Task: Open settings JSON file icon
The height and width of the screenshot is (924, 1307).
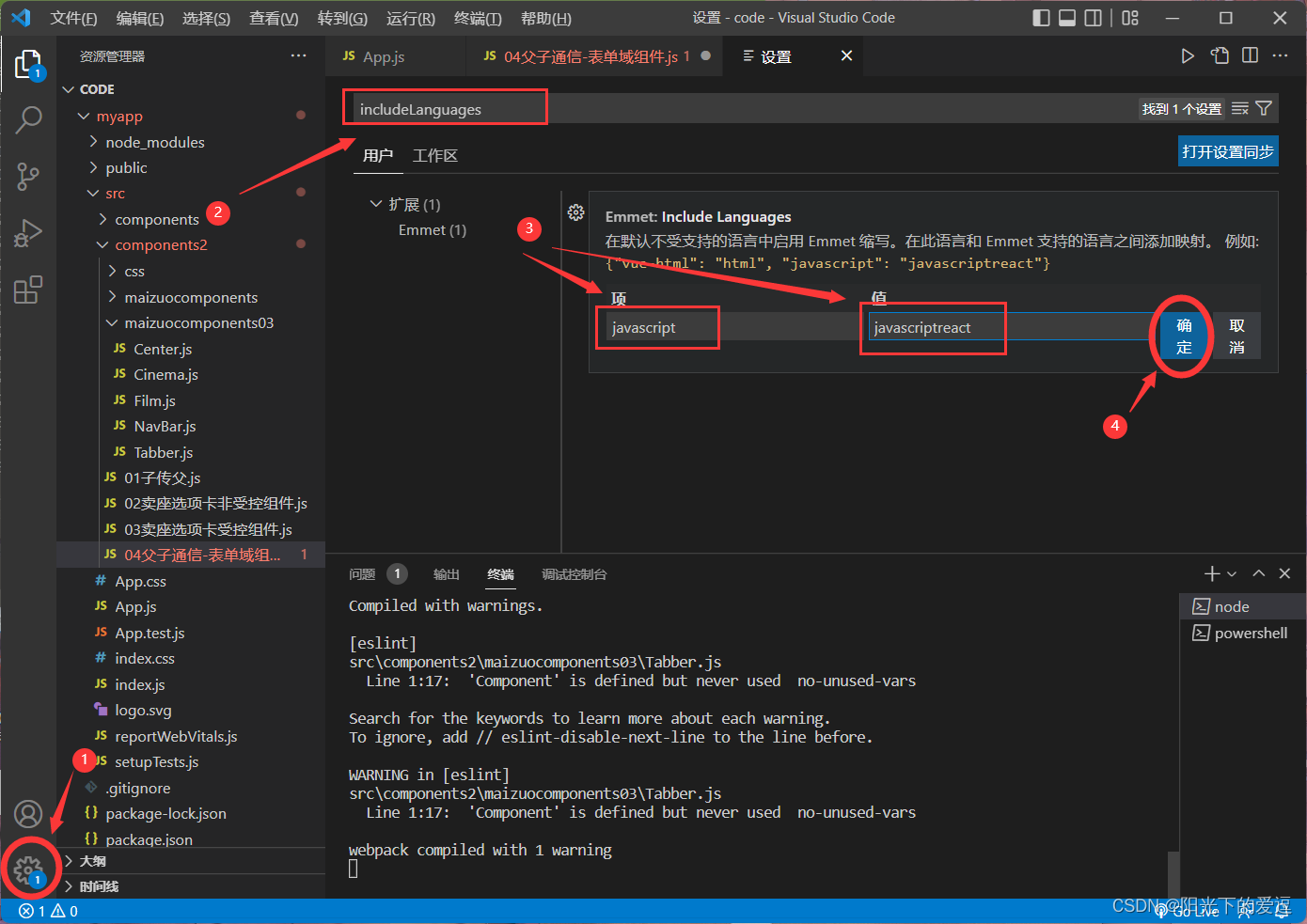Action: tap(1220, 55)
